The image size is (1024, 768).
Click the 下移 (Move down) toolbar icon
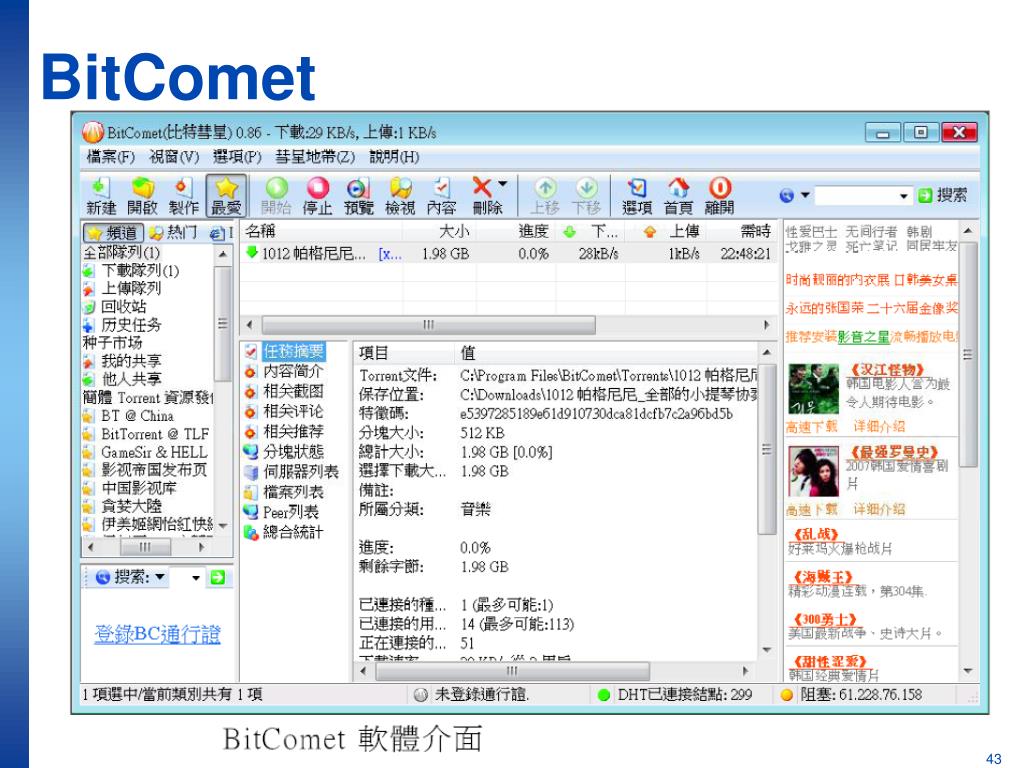[x=586, y=196]
